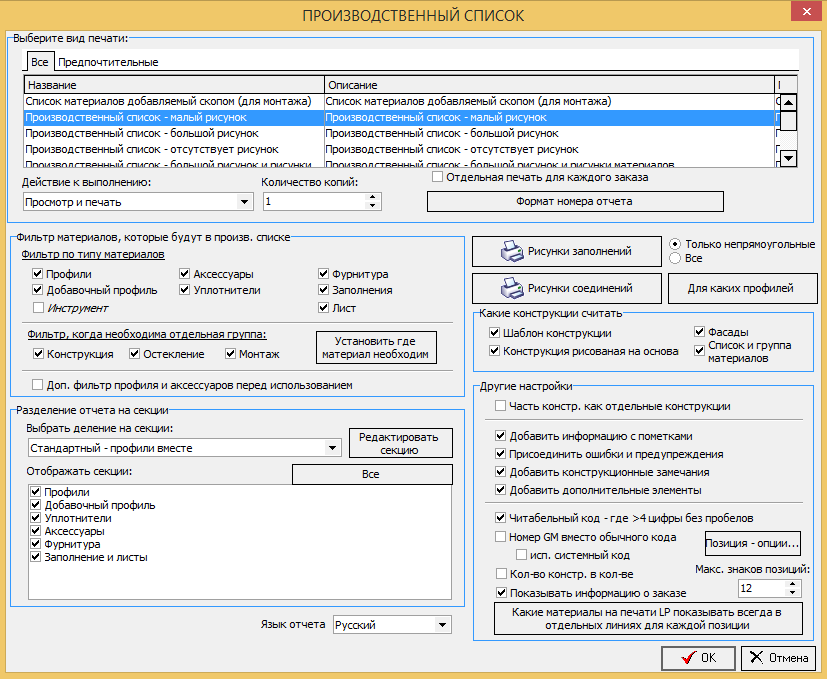Toggle the Фасады checkbox
The width and height of the screenshot is (827, 679).
click(699, 332)
